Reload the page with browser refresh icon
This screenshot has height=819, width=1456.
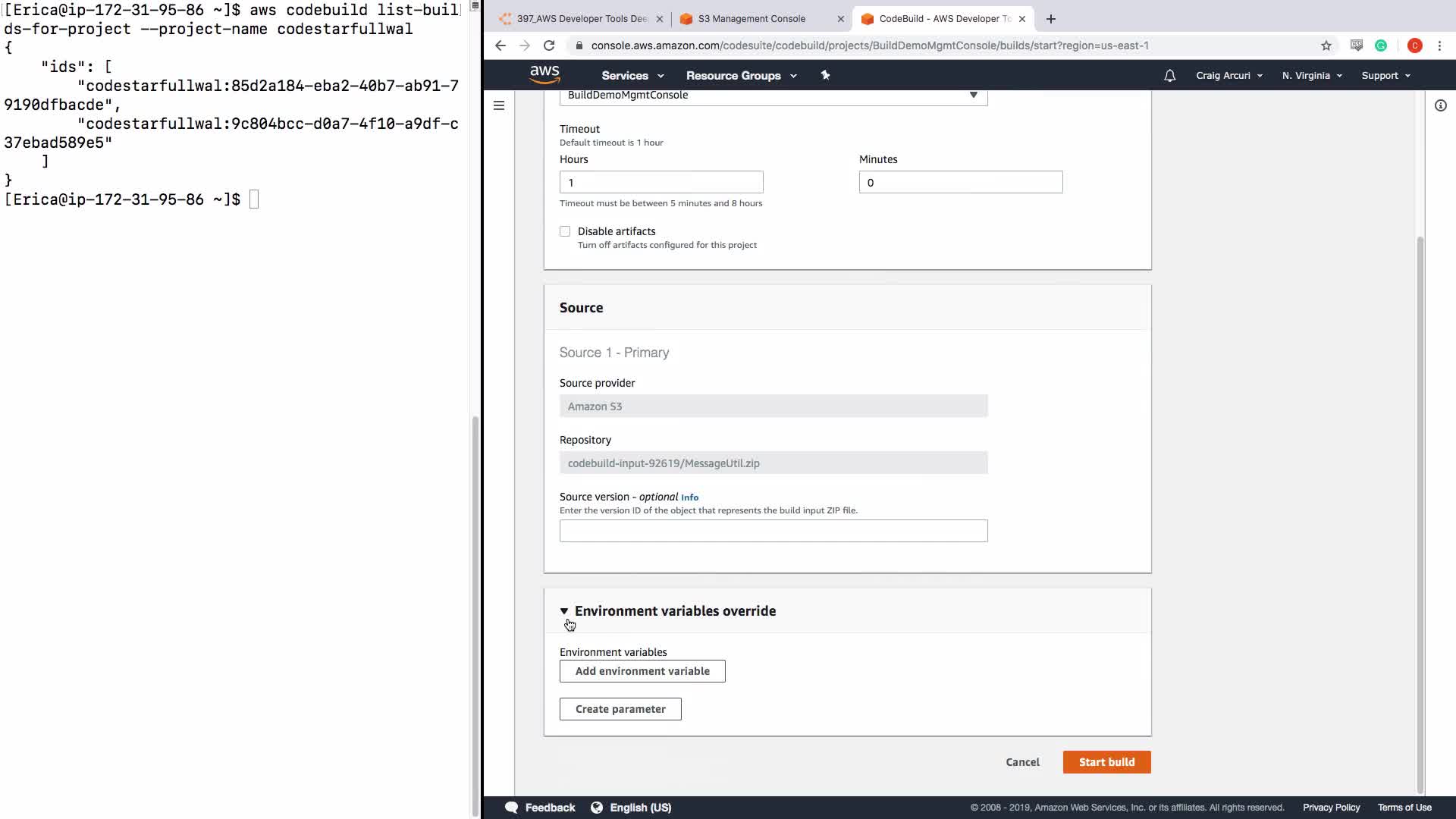549,45
